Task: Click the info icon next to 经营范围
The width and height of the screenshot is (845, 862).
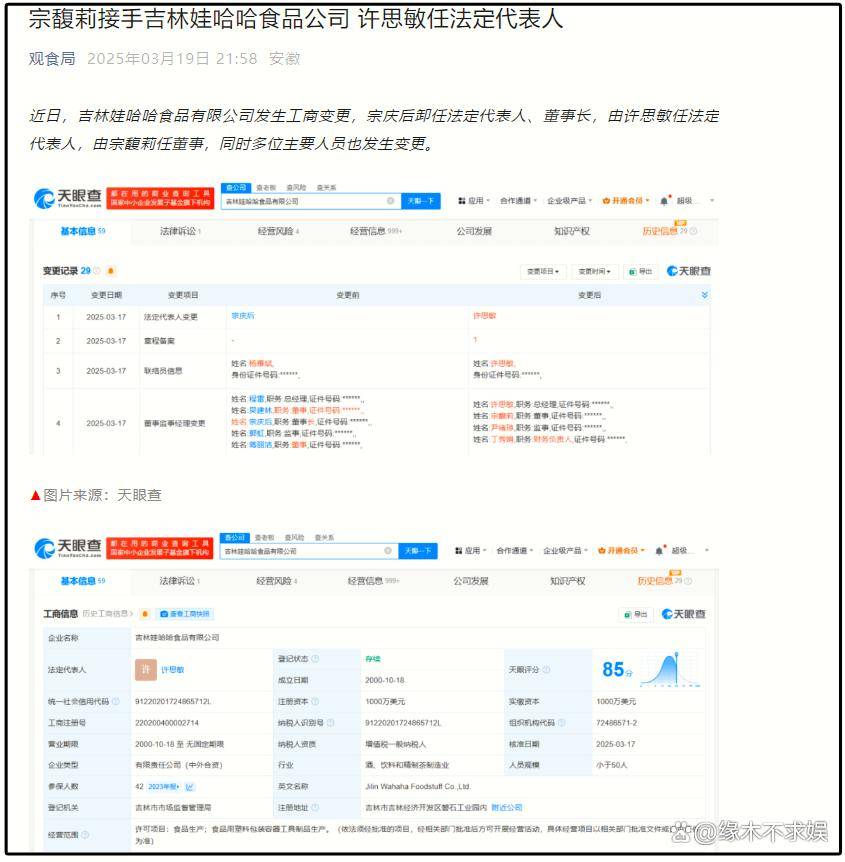Action: point(85,834)
